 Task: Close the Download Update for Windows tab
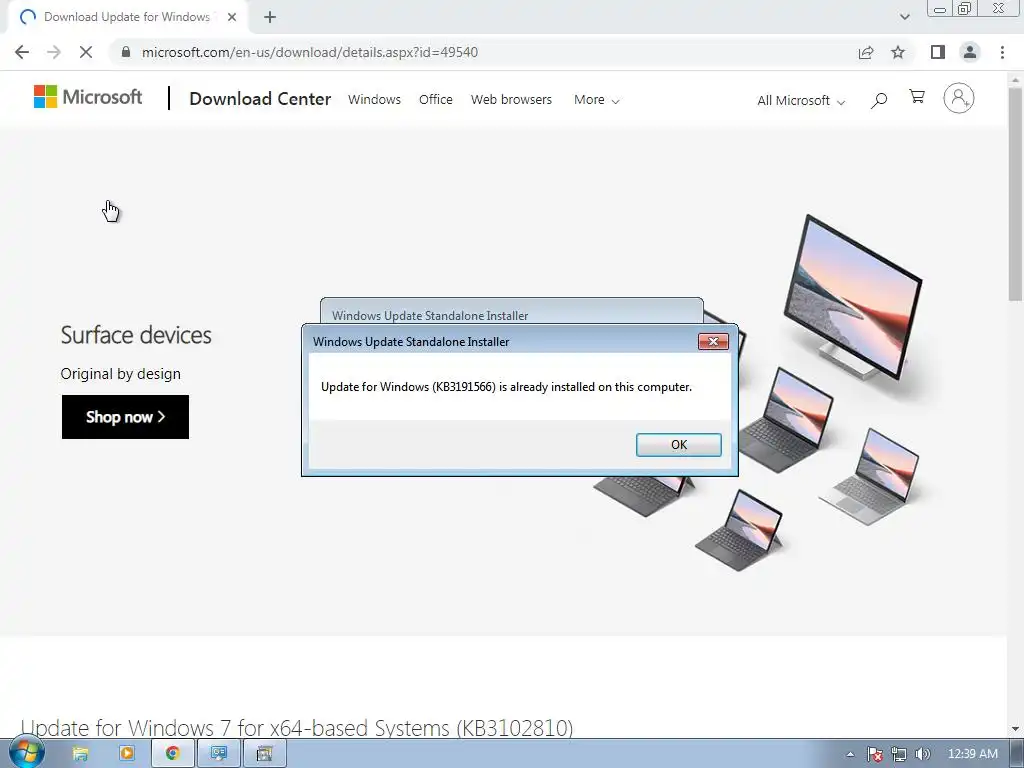[x=232, y=17]
